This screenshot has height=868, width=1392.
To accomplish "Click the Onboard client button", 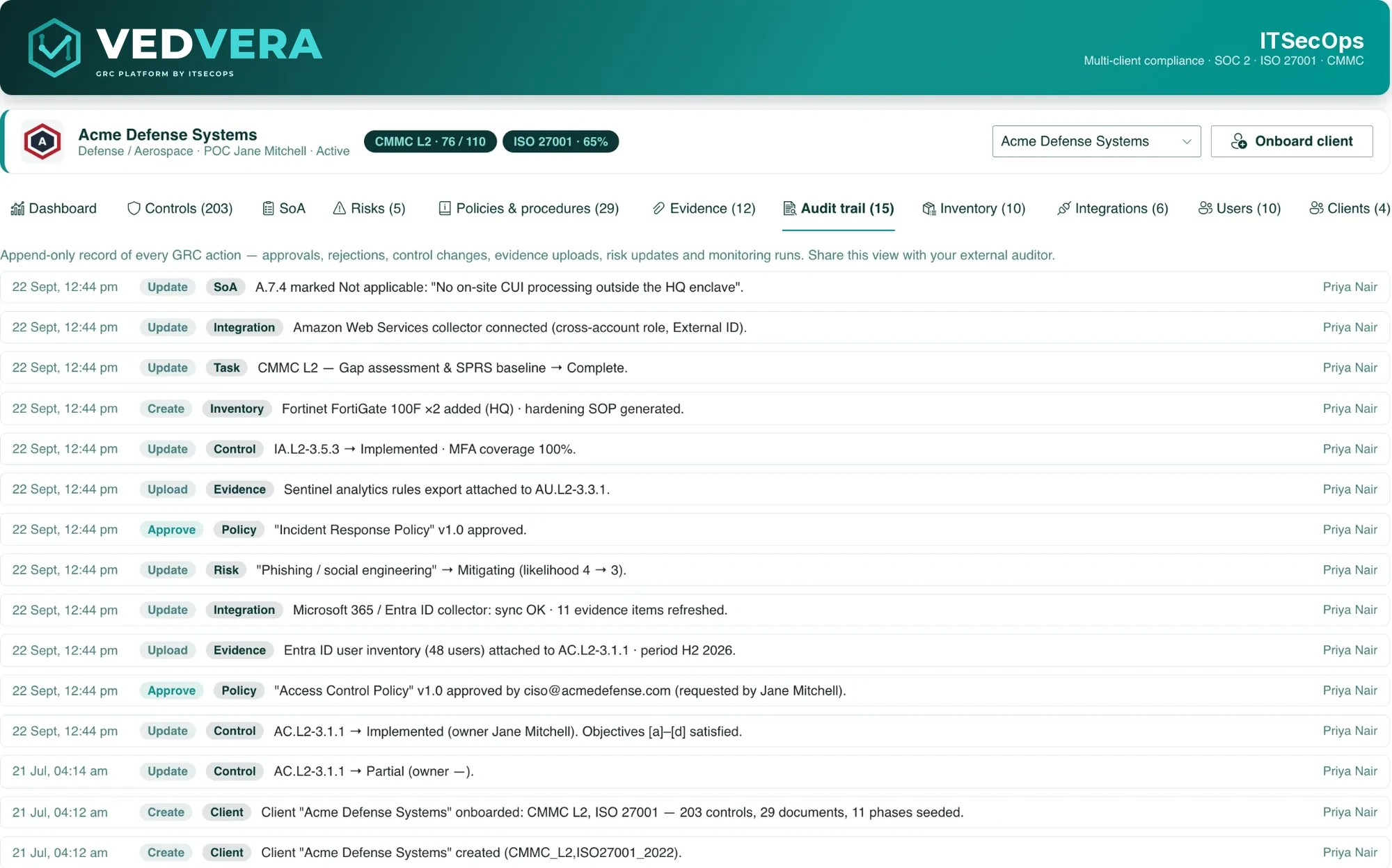I will pos(1292,141).
